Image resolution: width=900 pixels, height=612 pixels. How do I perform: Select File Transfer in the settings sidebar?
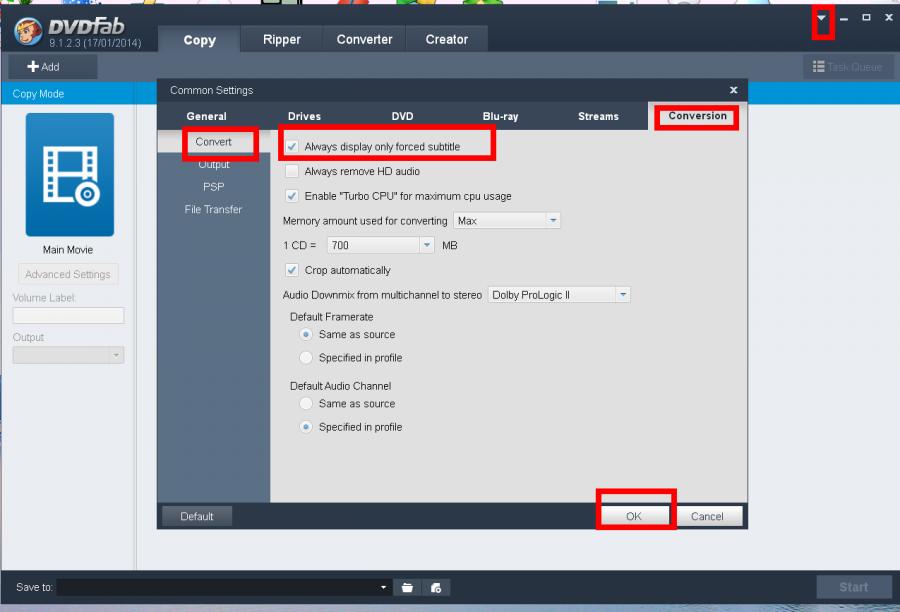214,209
